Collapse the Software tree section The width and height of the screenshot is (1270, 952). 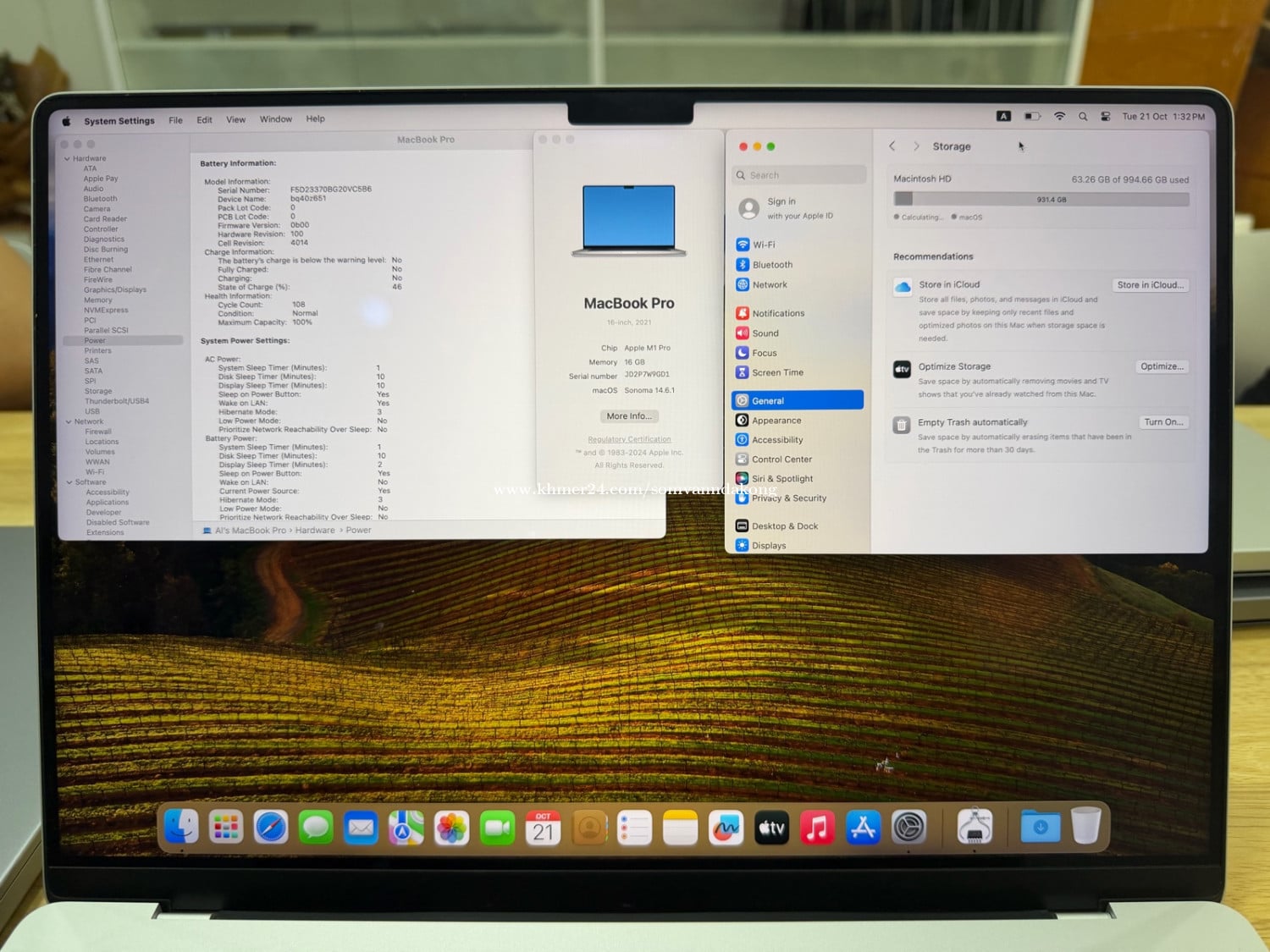tap(69, 482)
